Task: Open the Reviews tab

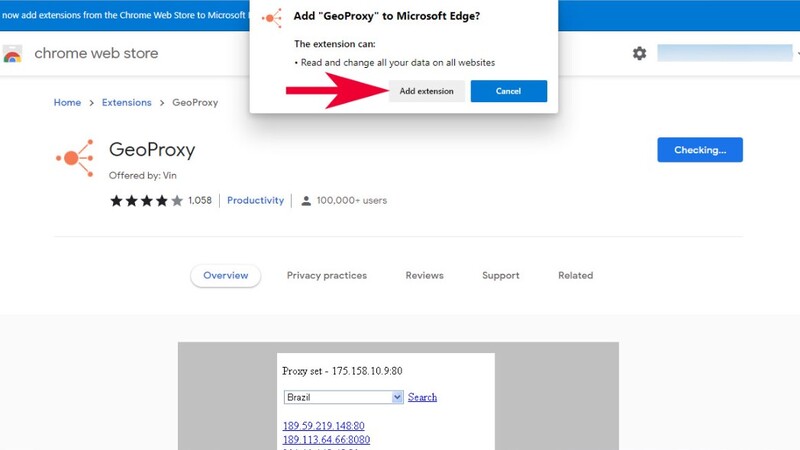Action: 424,276
